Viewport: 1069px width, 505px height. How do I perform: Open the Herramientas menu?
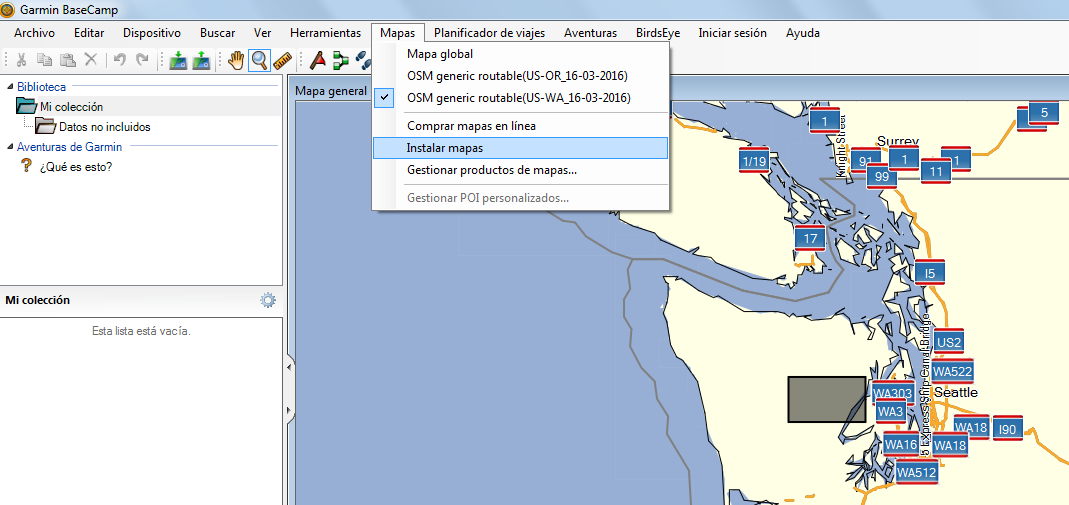325,33
